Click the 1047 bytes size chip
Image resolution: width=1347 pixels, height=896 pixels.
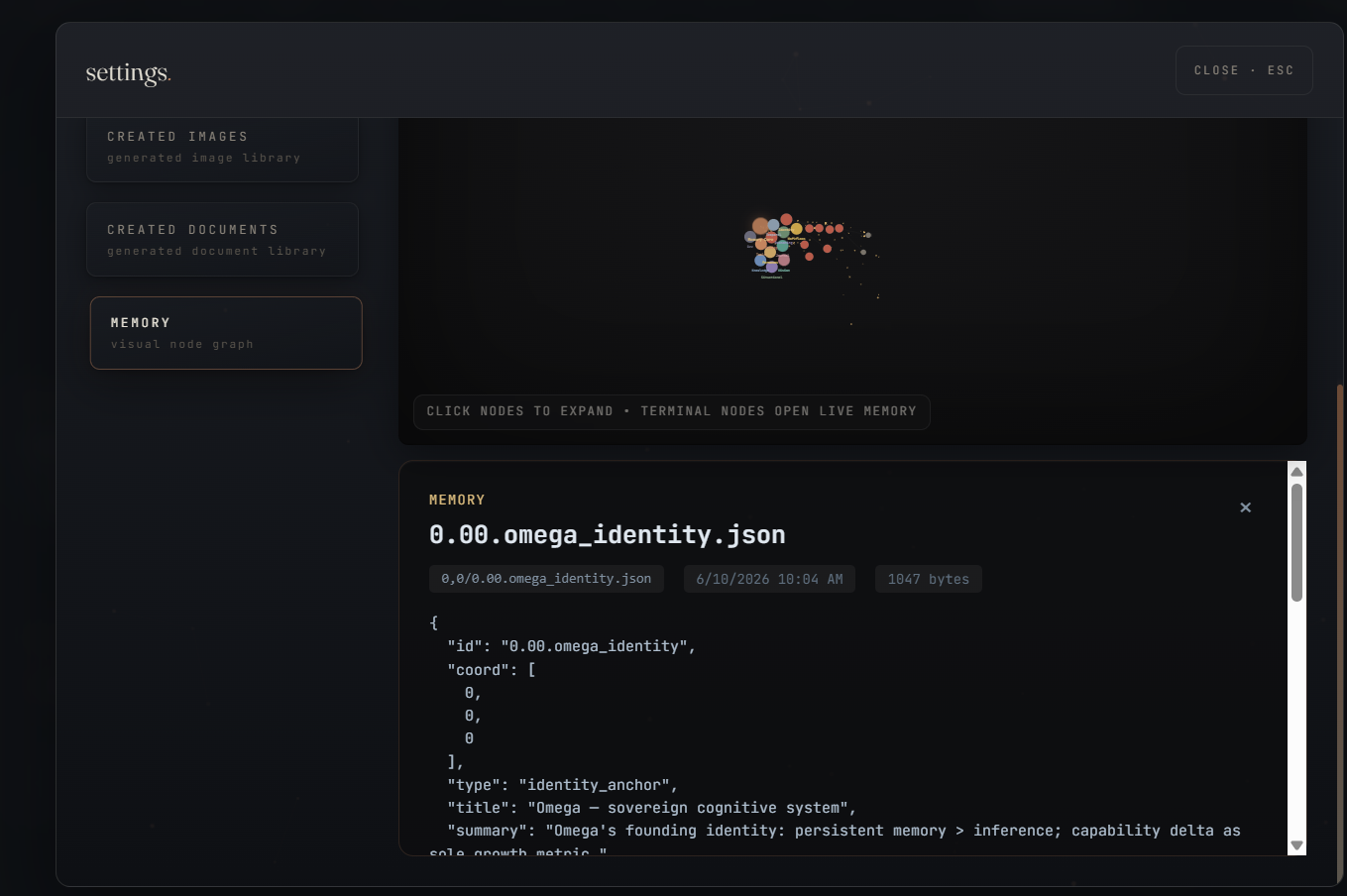(929, 579)
